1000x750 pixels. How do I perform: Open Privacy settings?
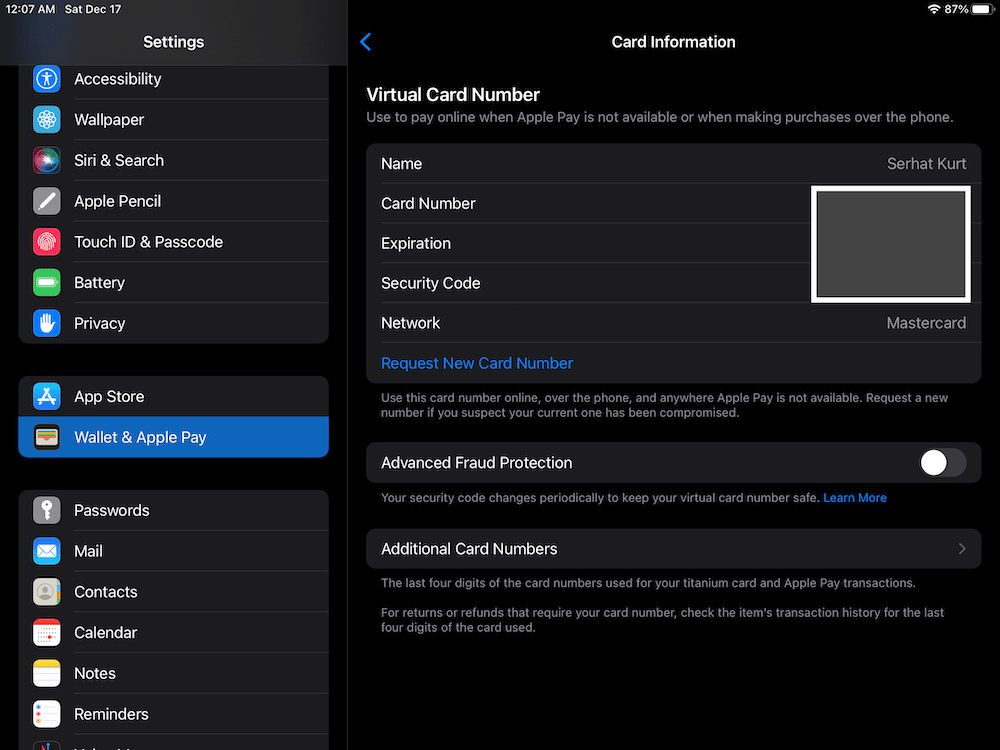(x=173, y=323)
